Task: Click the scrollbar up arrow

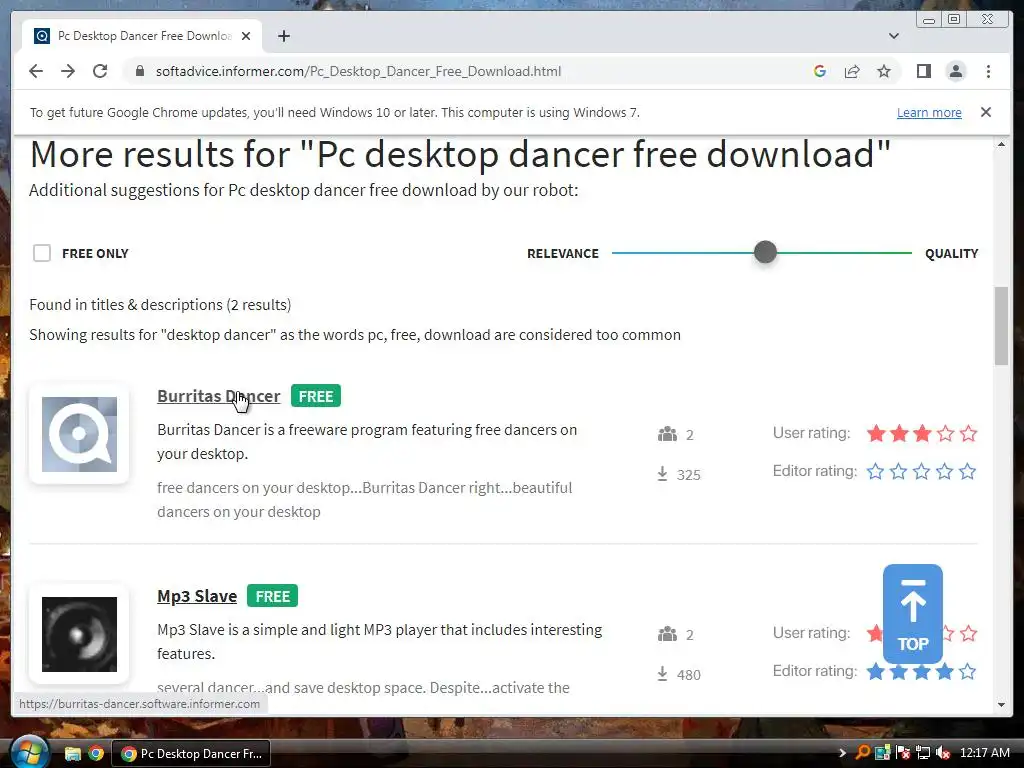Action: (x=1001, y=144)
